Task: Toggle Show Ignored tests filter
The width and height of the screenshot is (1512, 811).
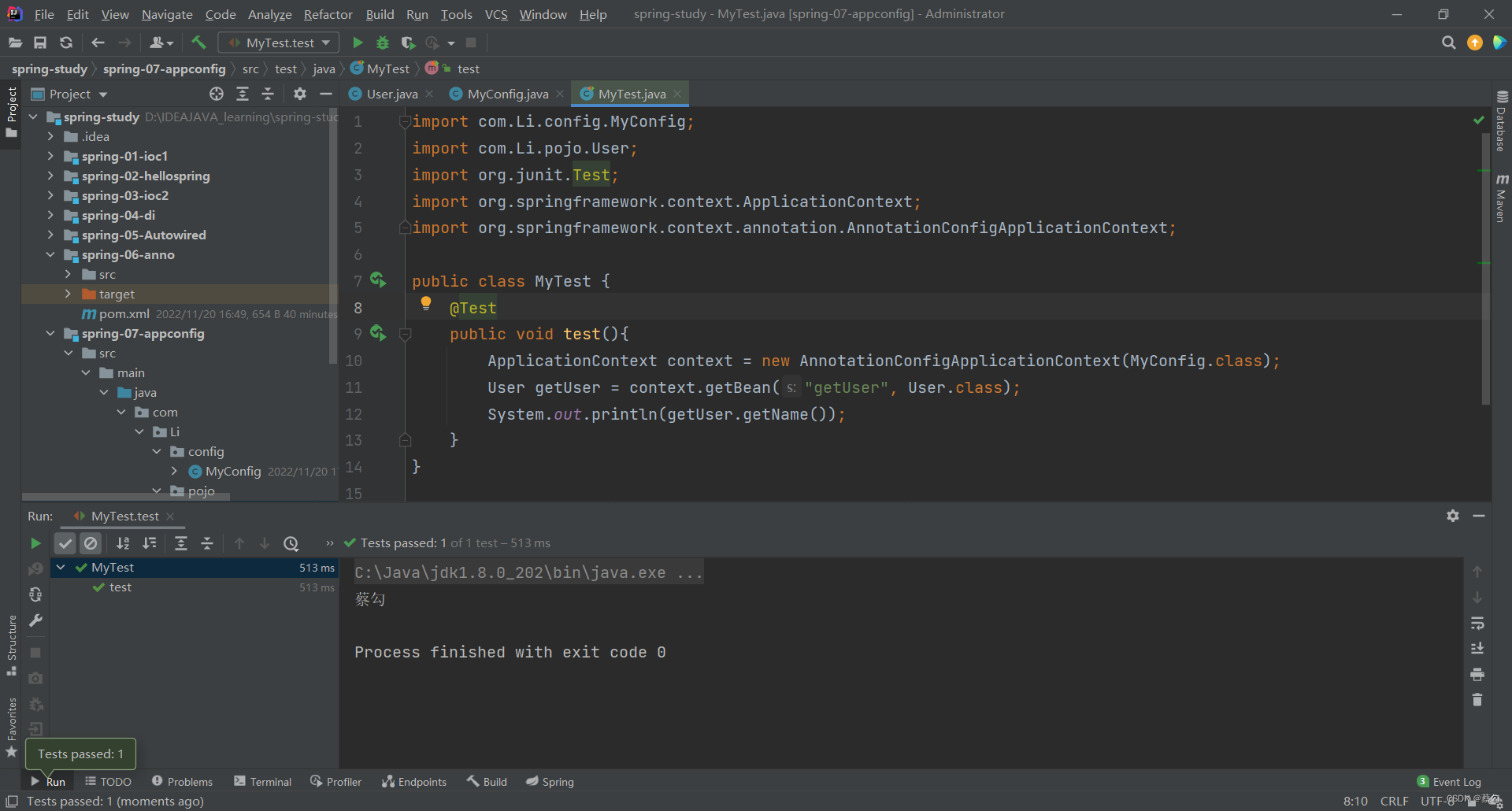Action: click(91, 543)
